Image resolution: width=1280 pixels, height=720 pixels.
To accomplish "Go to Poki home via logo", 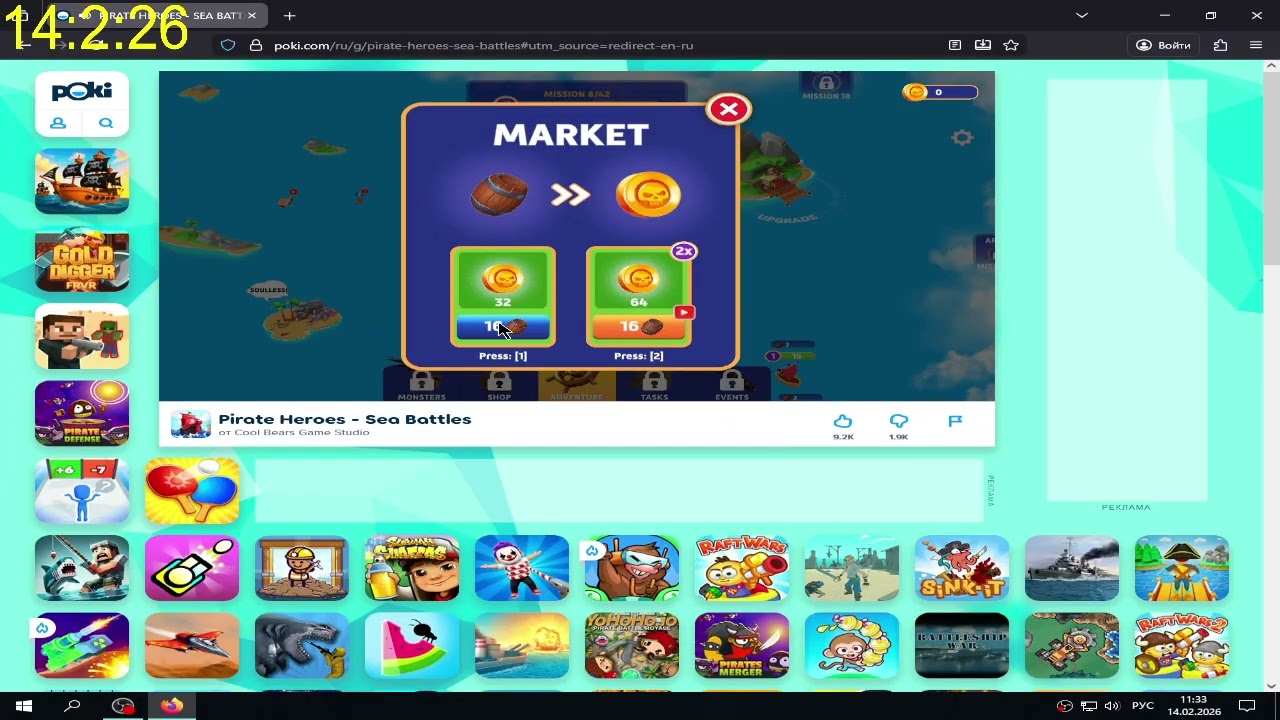I will tap(82, 91).
